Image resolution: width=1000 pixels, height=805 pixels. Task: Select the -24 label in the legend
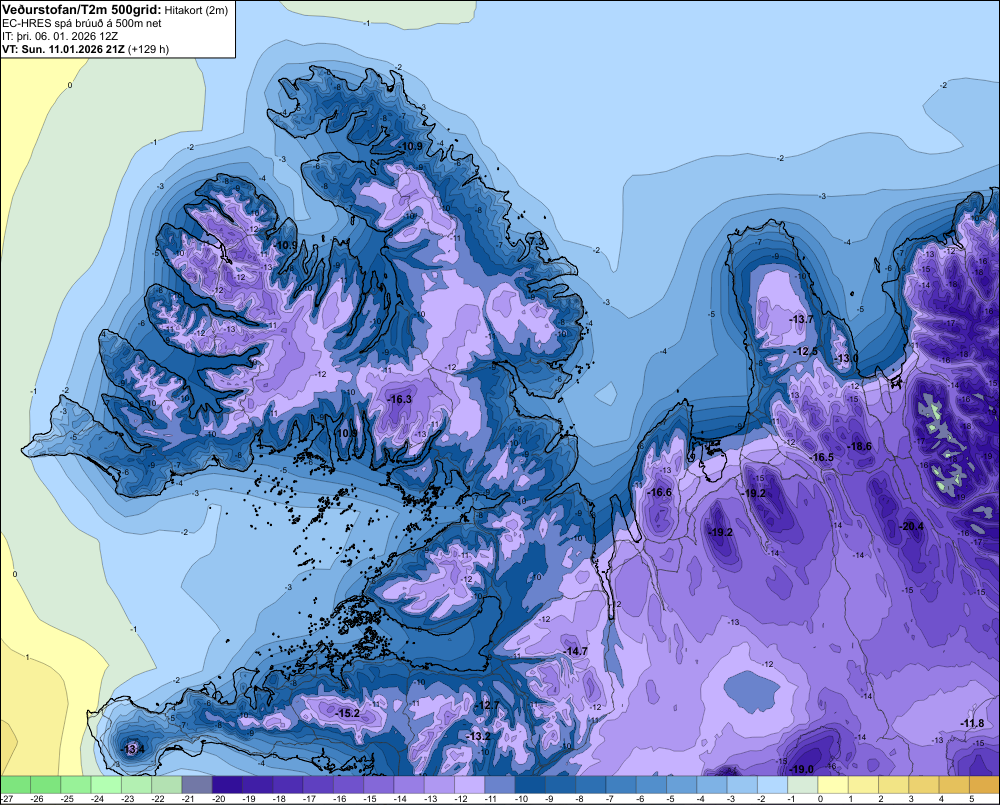pyautogui.click(x=98, y=799)
